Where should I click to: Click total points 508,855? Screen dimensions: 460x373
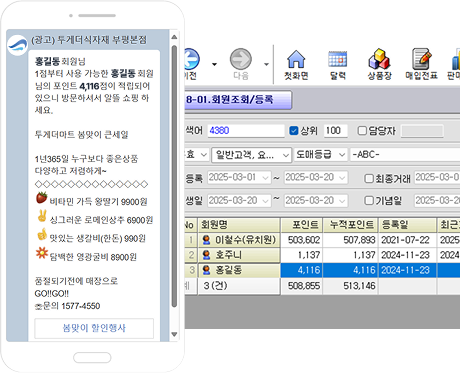pyautogui.click(x=302, y=286)
